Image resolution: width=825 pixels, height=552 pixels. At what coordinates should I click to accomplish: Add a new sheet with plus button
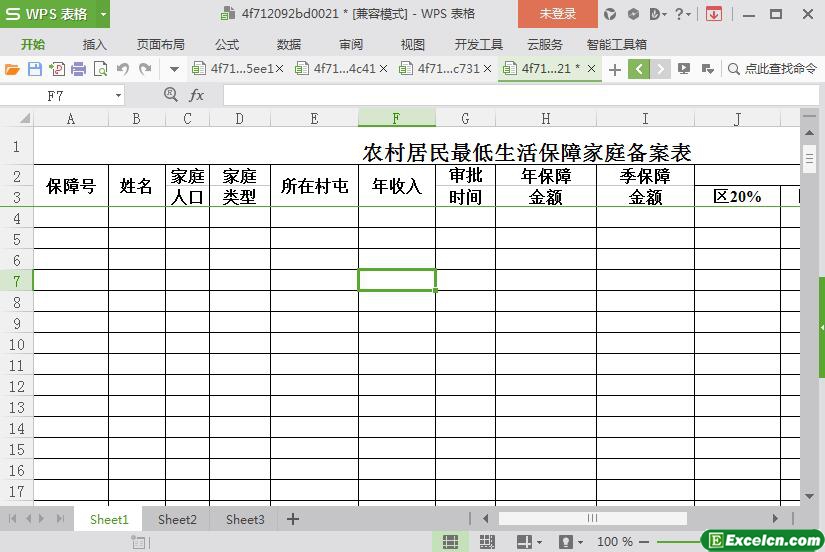click(x=293, y=519)
